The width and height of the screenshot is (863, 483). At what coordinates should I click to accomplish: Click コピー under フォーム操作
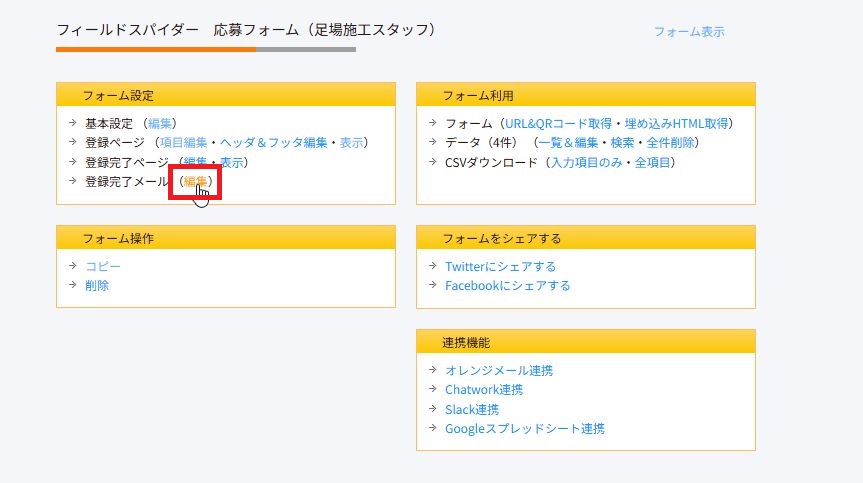[x=102, y=266]
